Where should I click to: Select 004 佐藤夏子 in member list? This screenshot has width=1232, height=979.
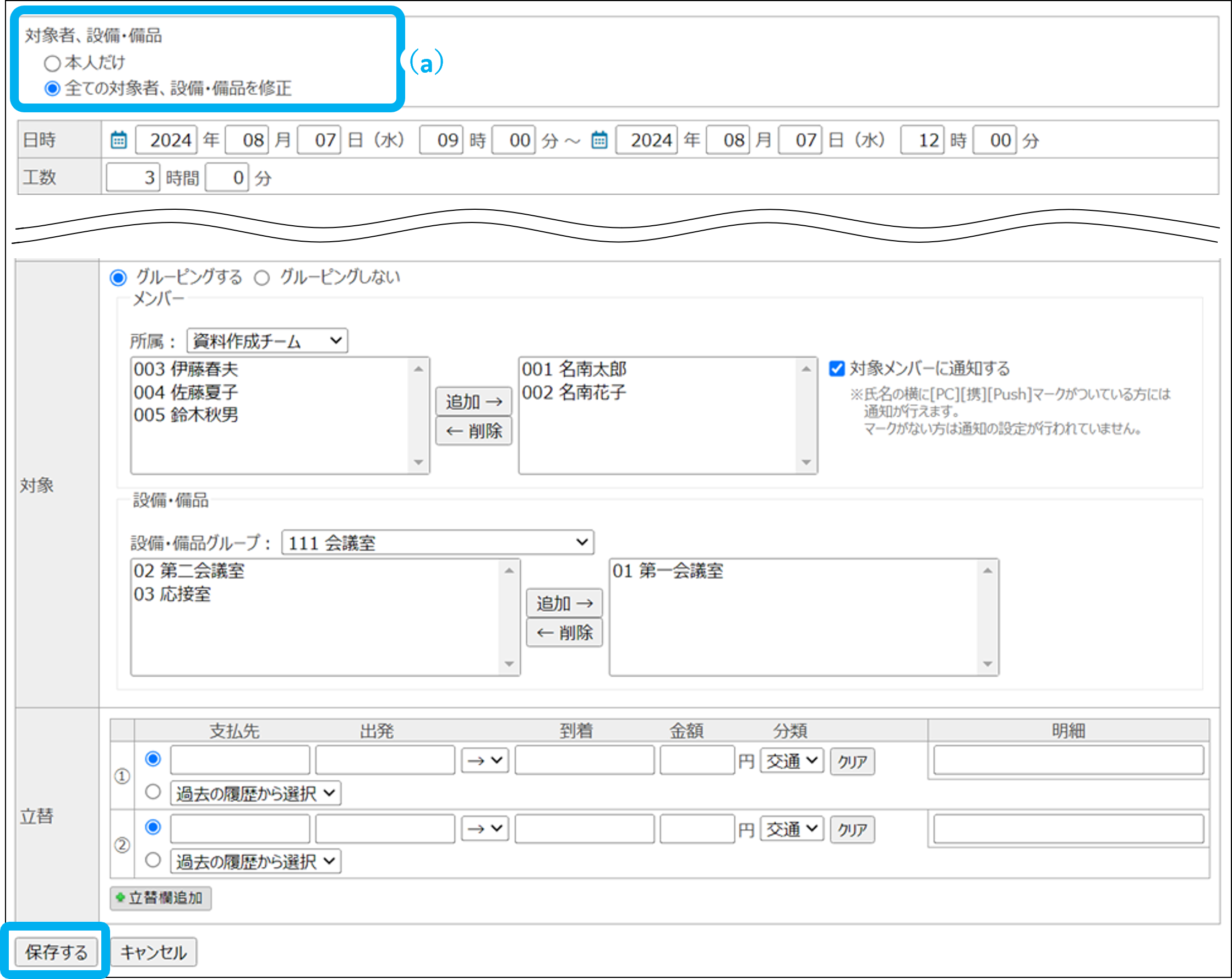tap(186, 392)
